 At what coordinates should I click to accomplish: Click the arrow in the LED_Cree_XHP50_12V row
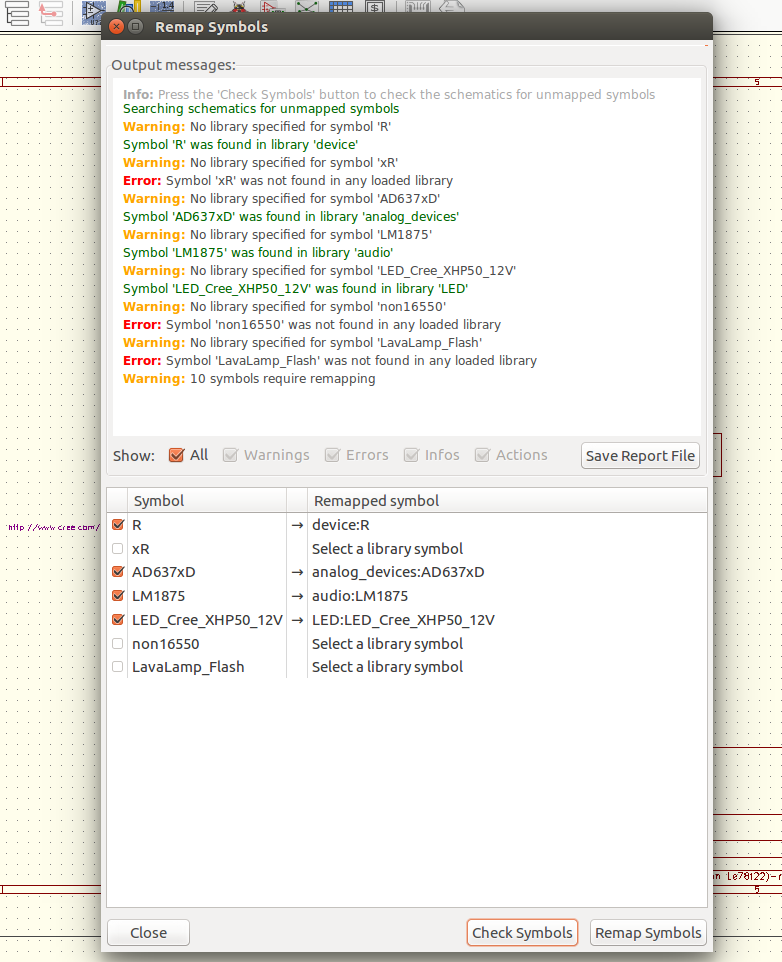pyautogui.click(x=297, y=620)
